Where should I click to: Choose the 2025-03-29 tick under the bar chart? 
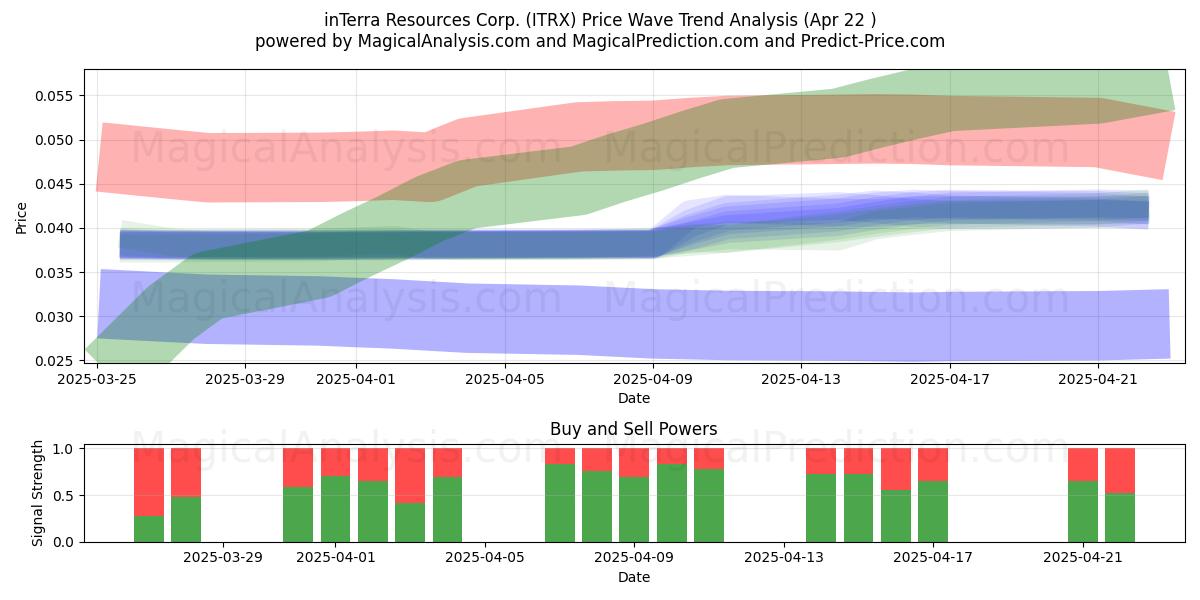point(223,558)
